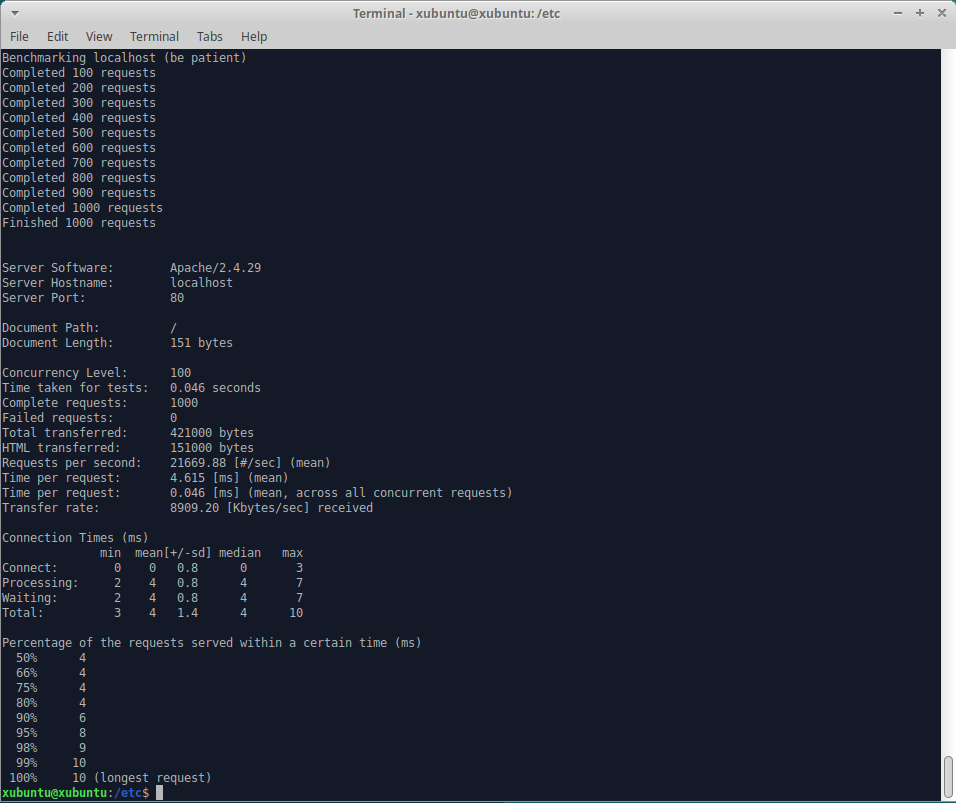Viewport: 956px width, 803px height.
Task: Click the 'xubuntu@xubuntu' green prompt text
Action: (54, 793)
